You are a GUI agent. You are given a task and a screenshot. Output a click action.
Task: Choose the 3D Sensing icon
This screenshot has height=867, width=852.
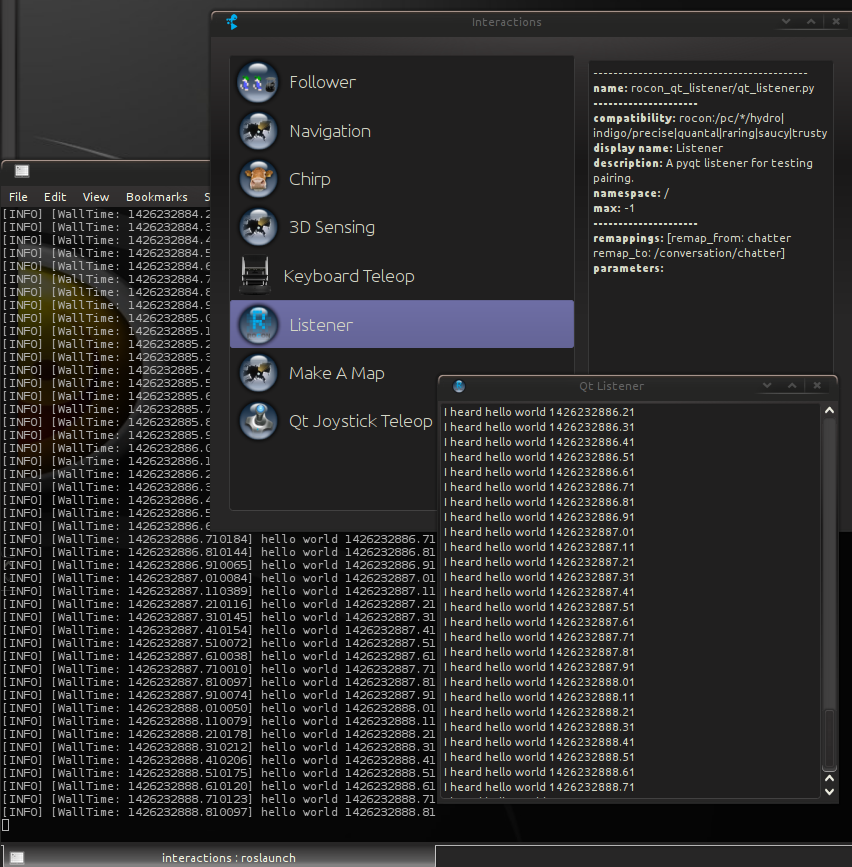click(257, 227)
